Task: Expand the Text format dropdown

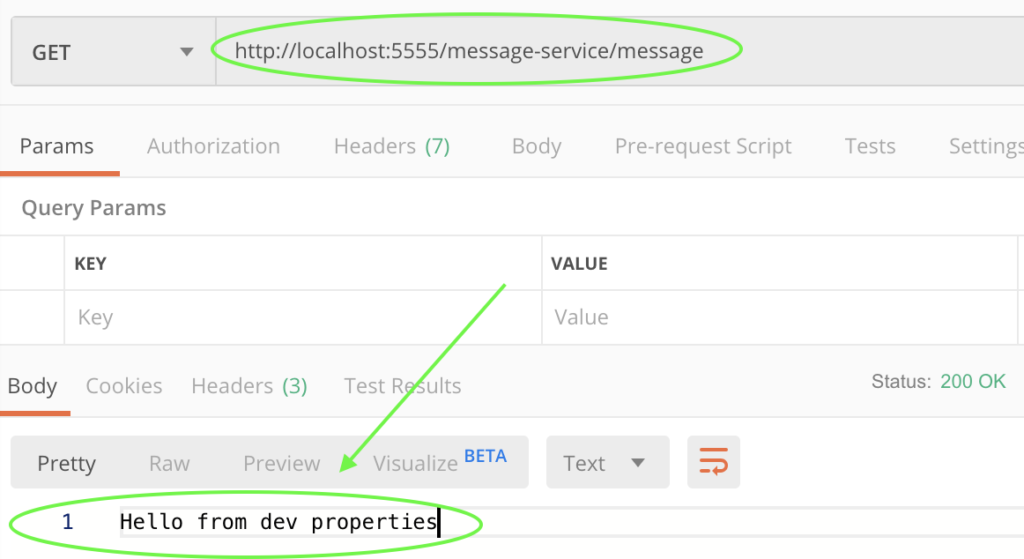Action: pyautogui.click(x=607, y=463)
